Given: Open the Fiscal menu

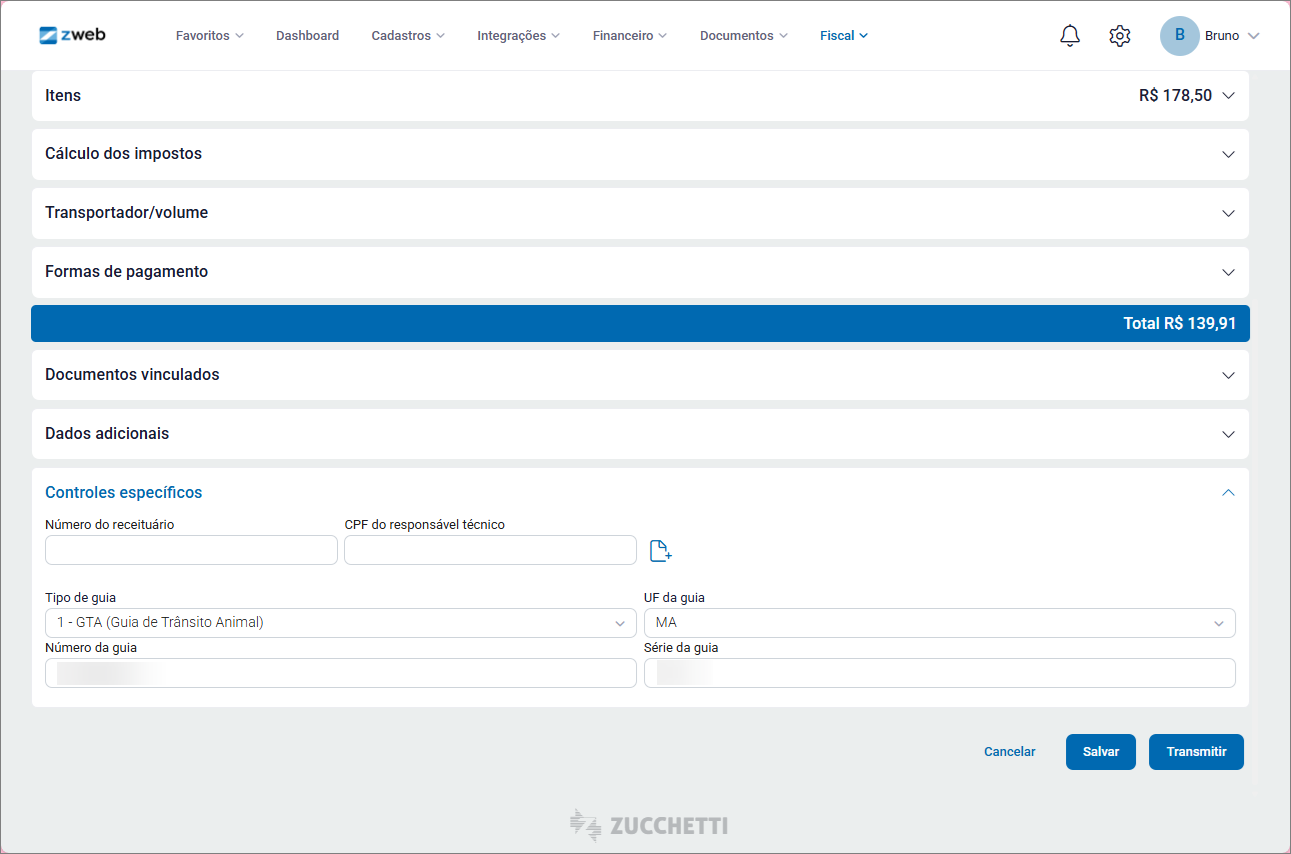Looking at the screenshot, I should (x=843, y=36).
